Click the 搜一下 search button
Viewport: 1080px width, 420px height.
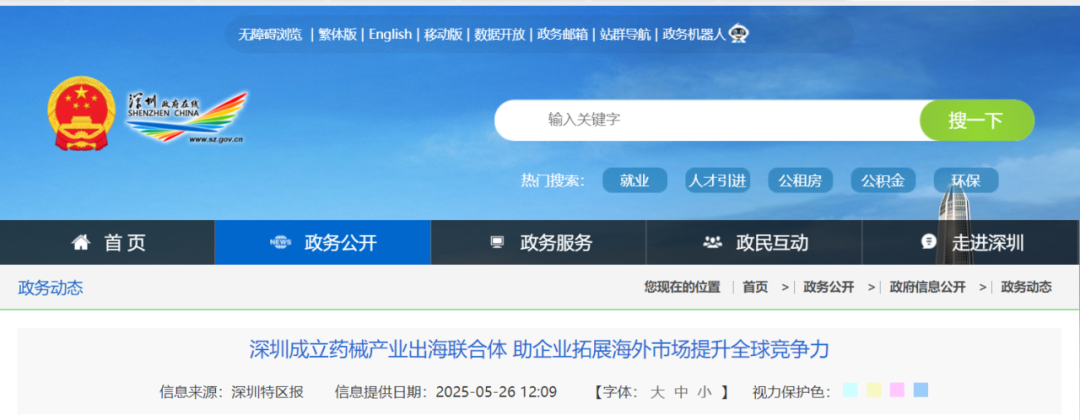977,120
